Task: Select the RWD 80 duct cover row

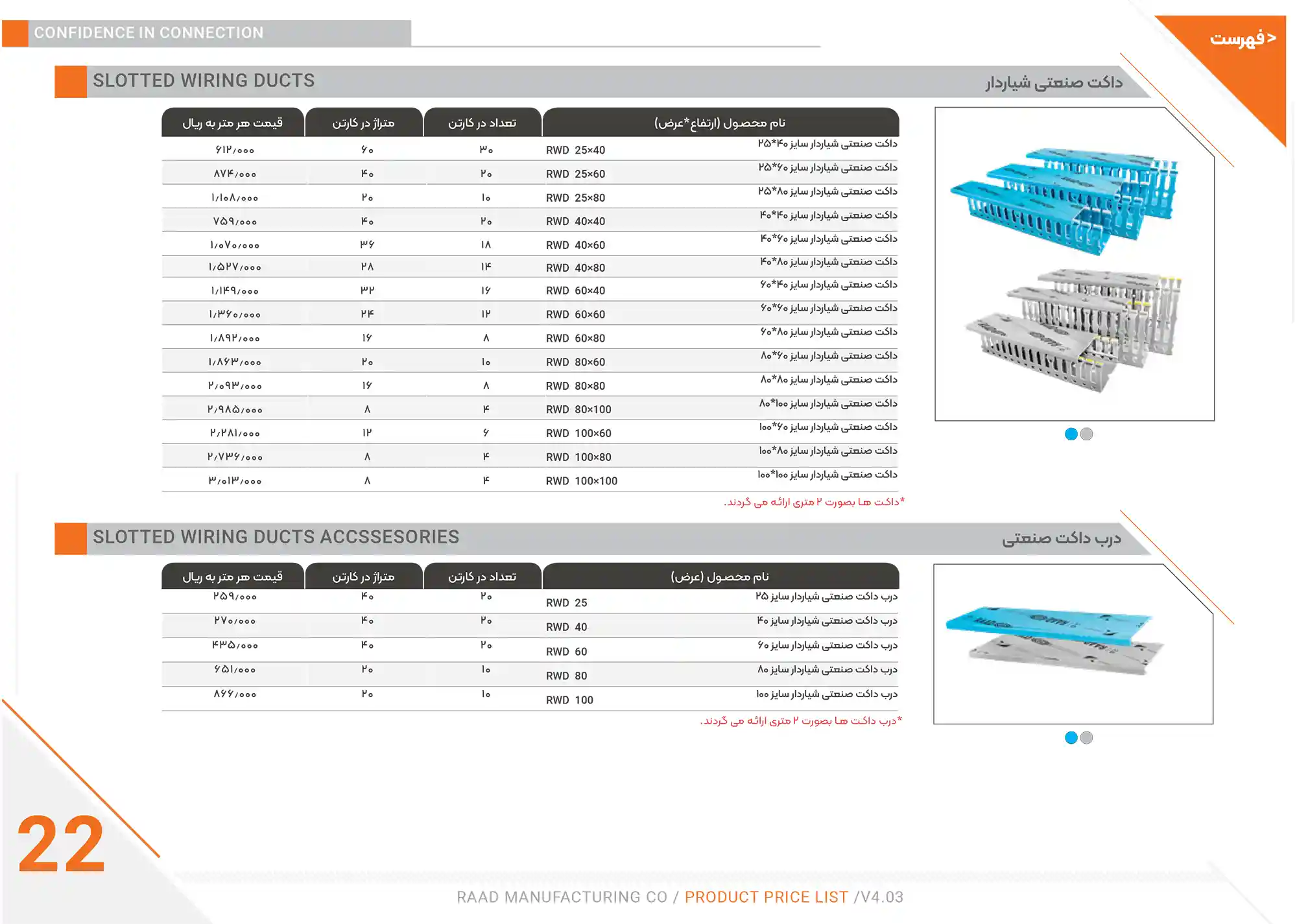Action: pyautogui.click(x=566, y=675)
